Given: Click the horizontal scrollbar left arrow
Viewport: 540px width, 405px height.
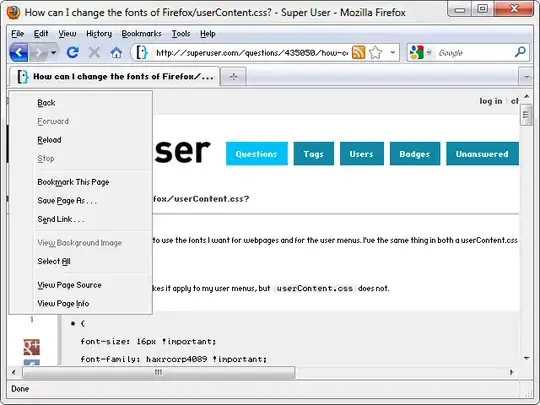Looking at the screenshot, I should 14,372.
